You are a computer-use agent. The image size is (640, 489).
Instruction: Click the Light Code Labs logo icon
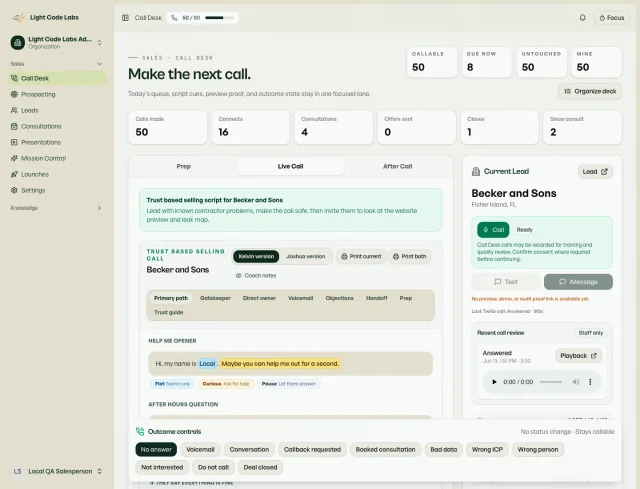pyautogui.click(x=18, y=18)
